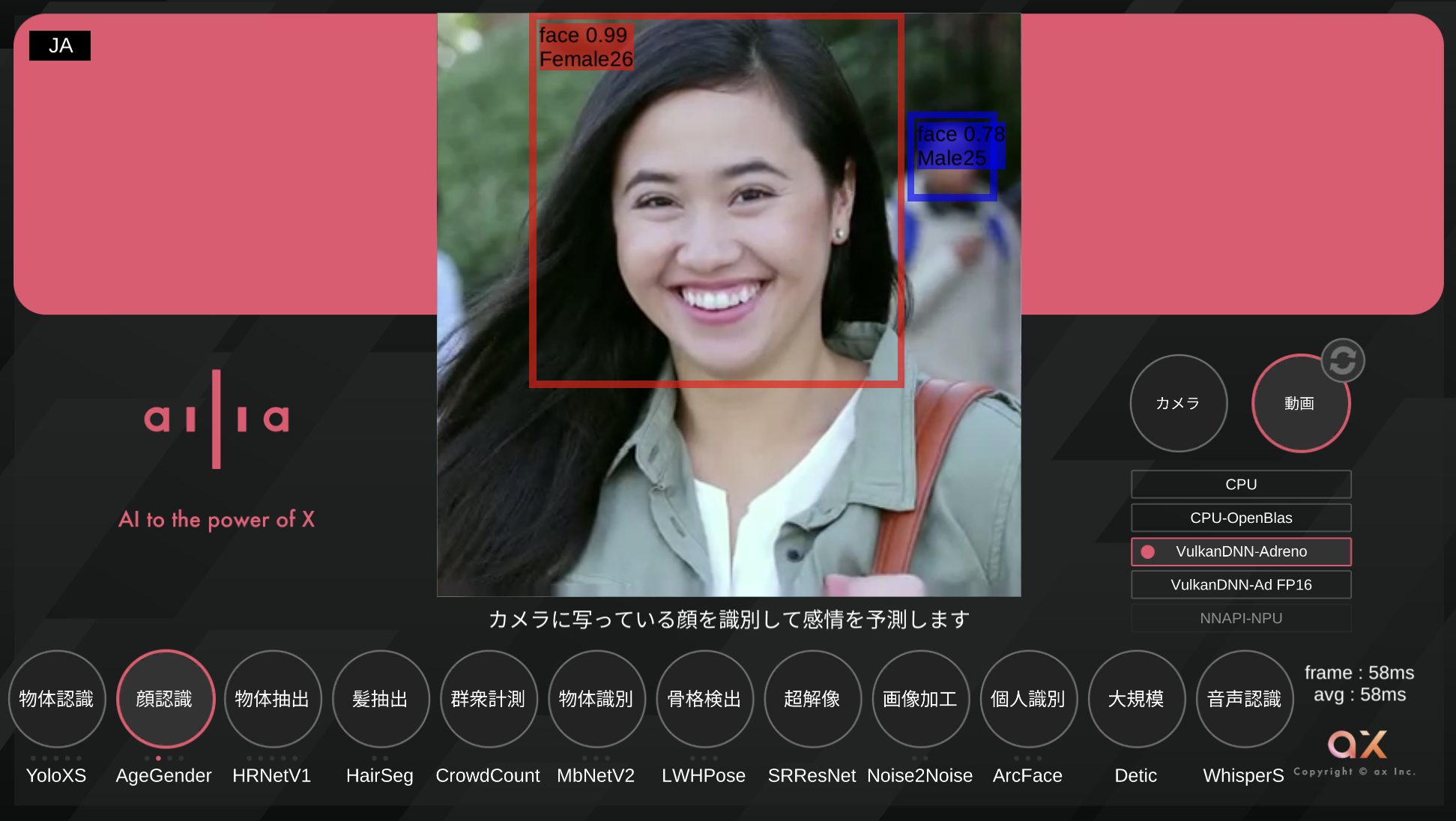This screenshot has width=1456, height=821.
Task: Select the 物体認識 YoloXS category button
Action: click(x=57, y=698)
